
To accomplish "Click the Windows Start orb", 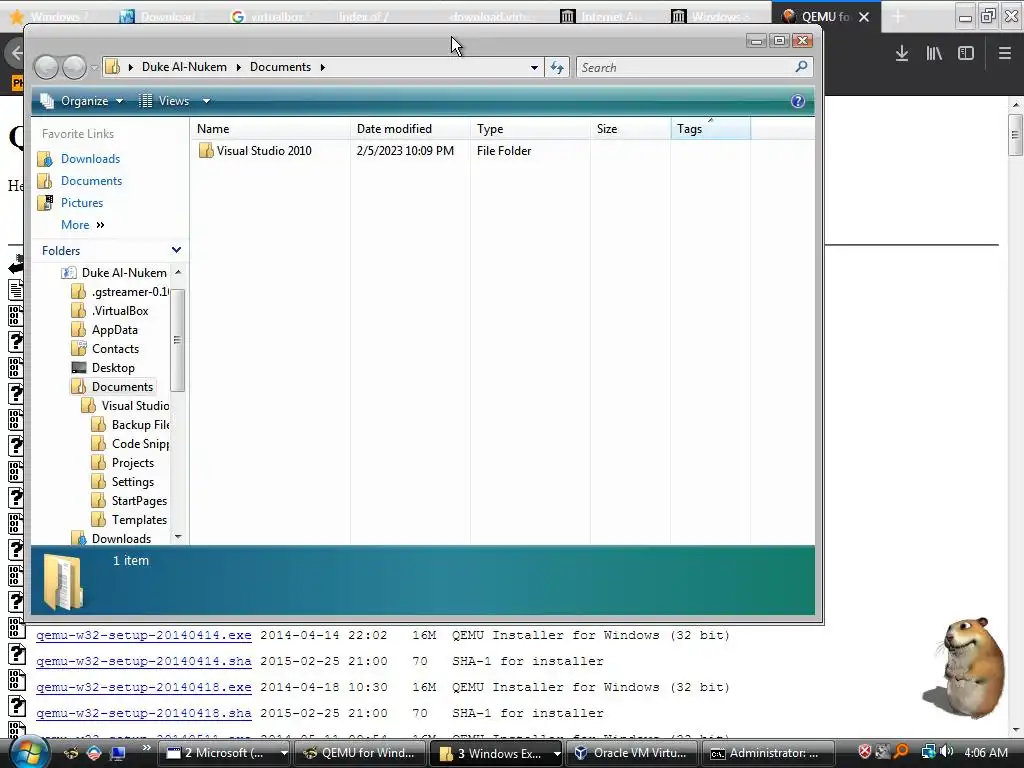I will pos(29,752).
